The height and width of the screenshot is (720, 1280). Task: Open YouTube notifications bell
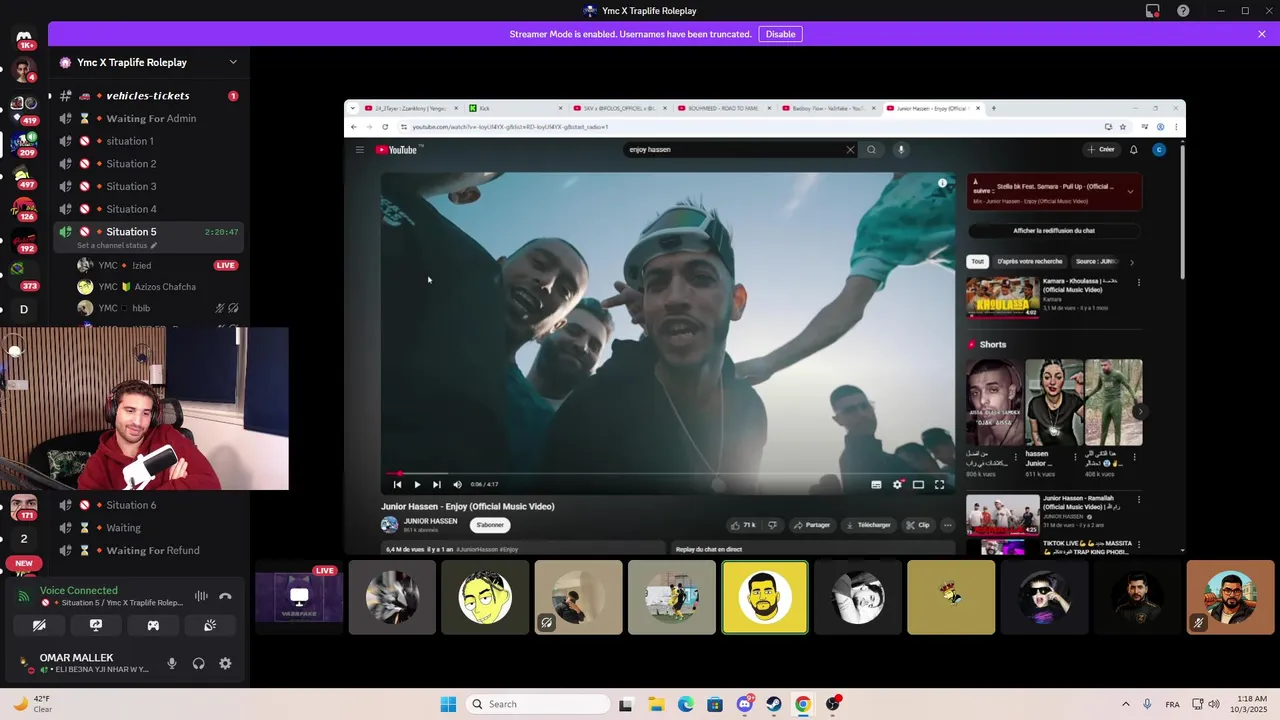[x=1134, y=150]
